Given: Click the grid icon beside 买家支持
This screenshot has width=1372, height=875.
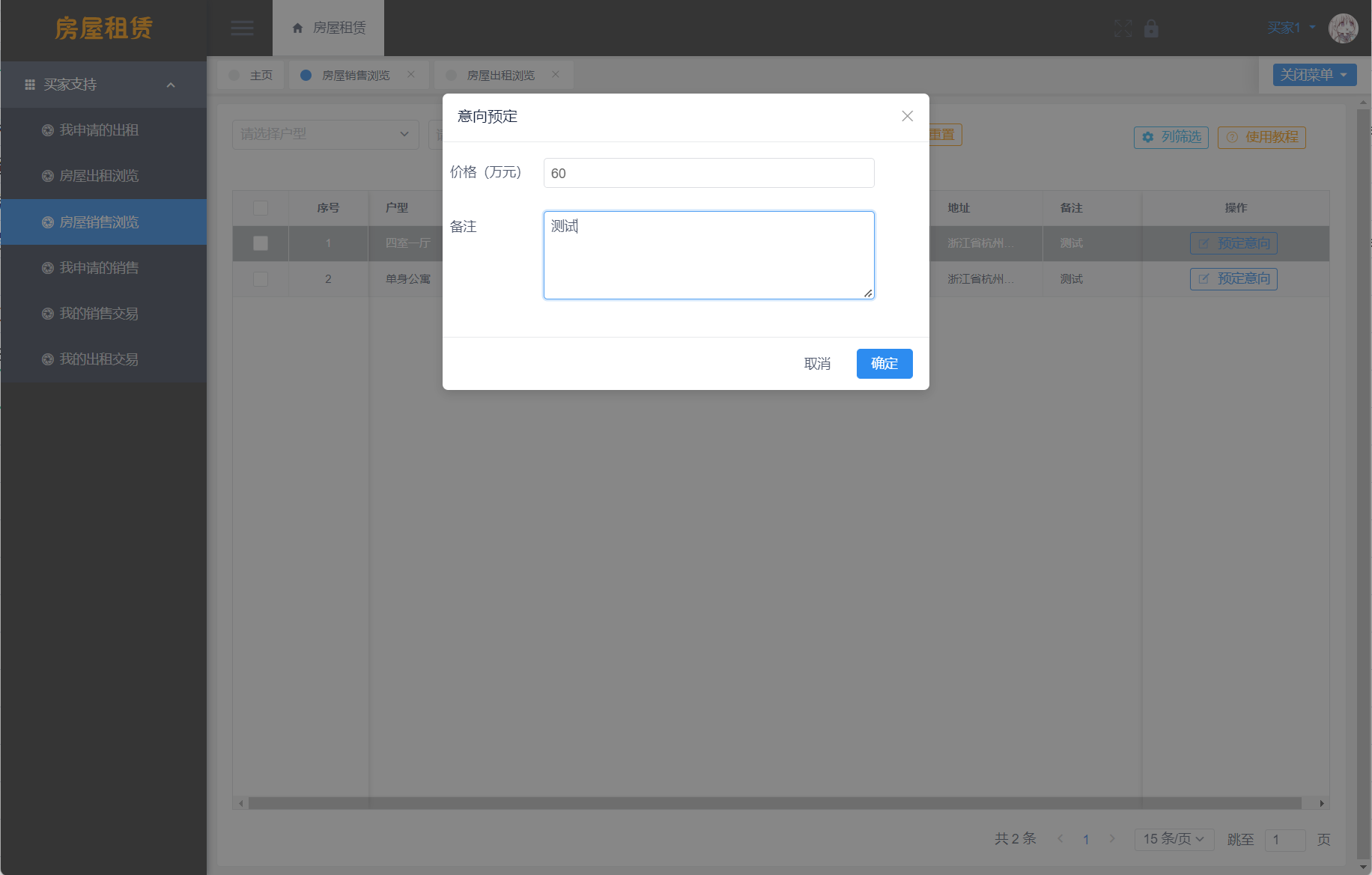Looking at the screenshot, I should pyautogui.click(x=30, y=85).
